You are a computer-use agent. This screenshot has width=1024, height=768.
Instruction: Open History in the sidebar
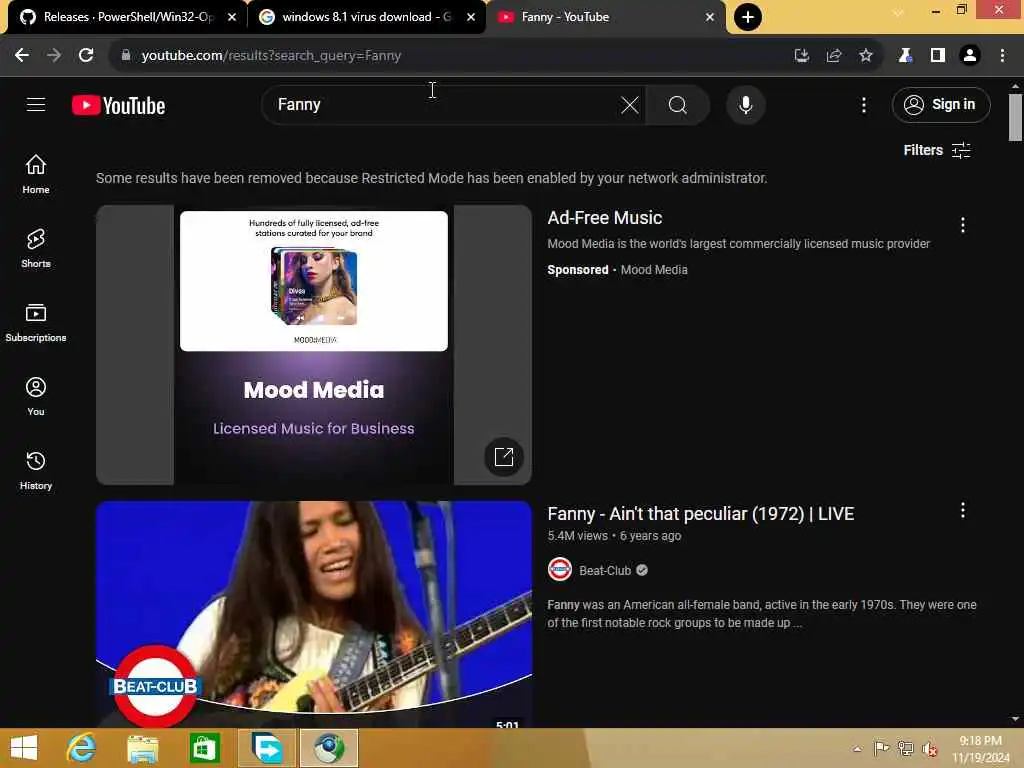click(36, 470)
